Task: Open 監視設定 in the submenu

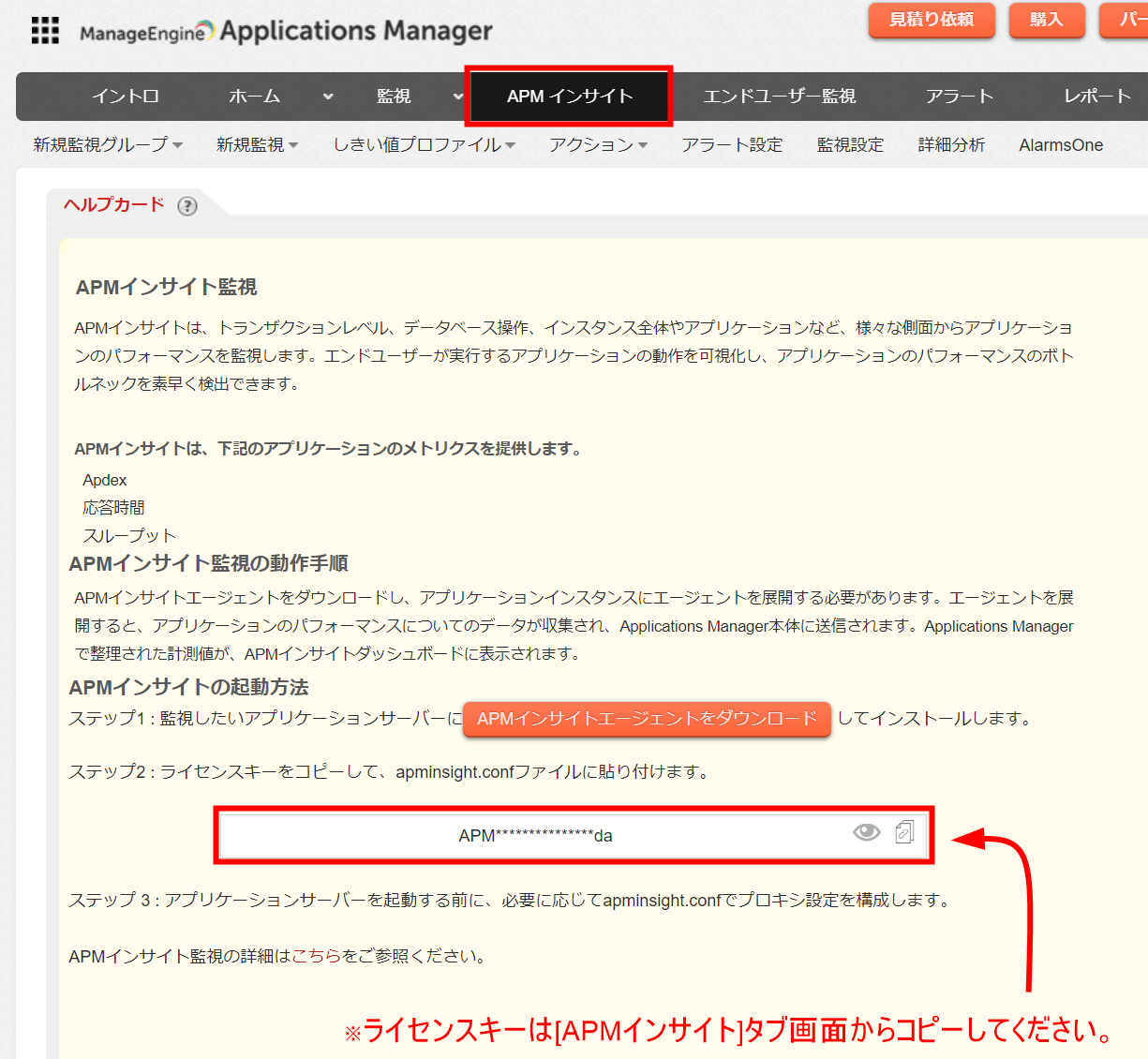Action: [850, 145]
